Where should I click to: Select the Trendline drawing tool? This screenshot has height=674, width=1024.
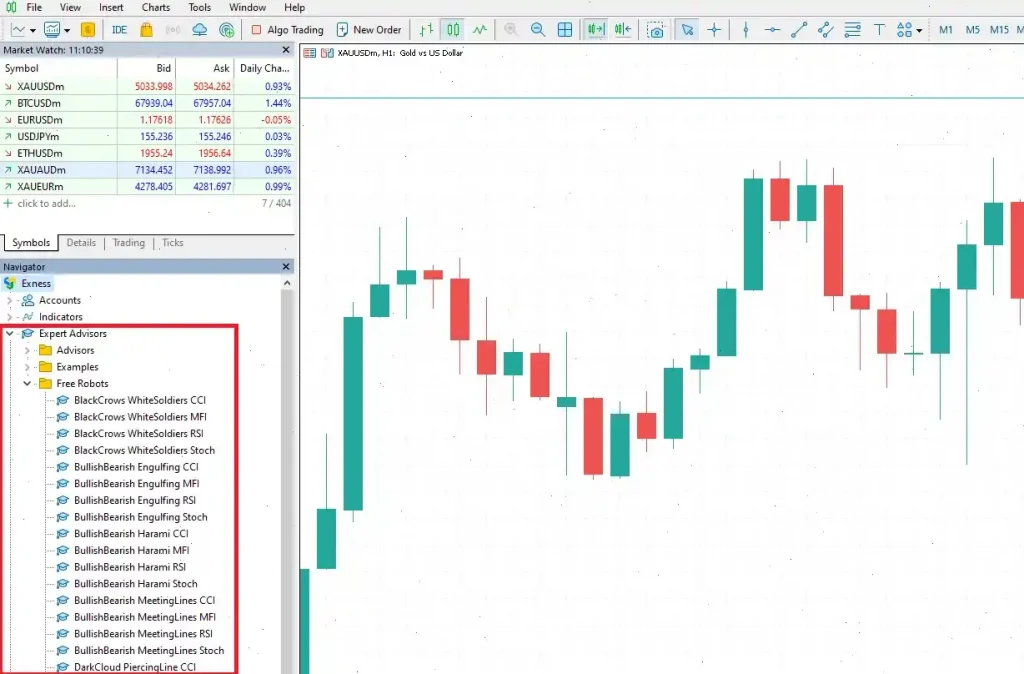click(x=799, y=29)
